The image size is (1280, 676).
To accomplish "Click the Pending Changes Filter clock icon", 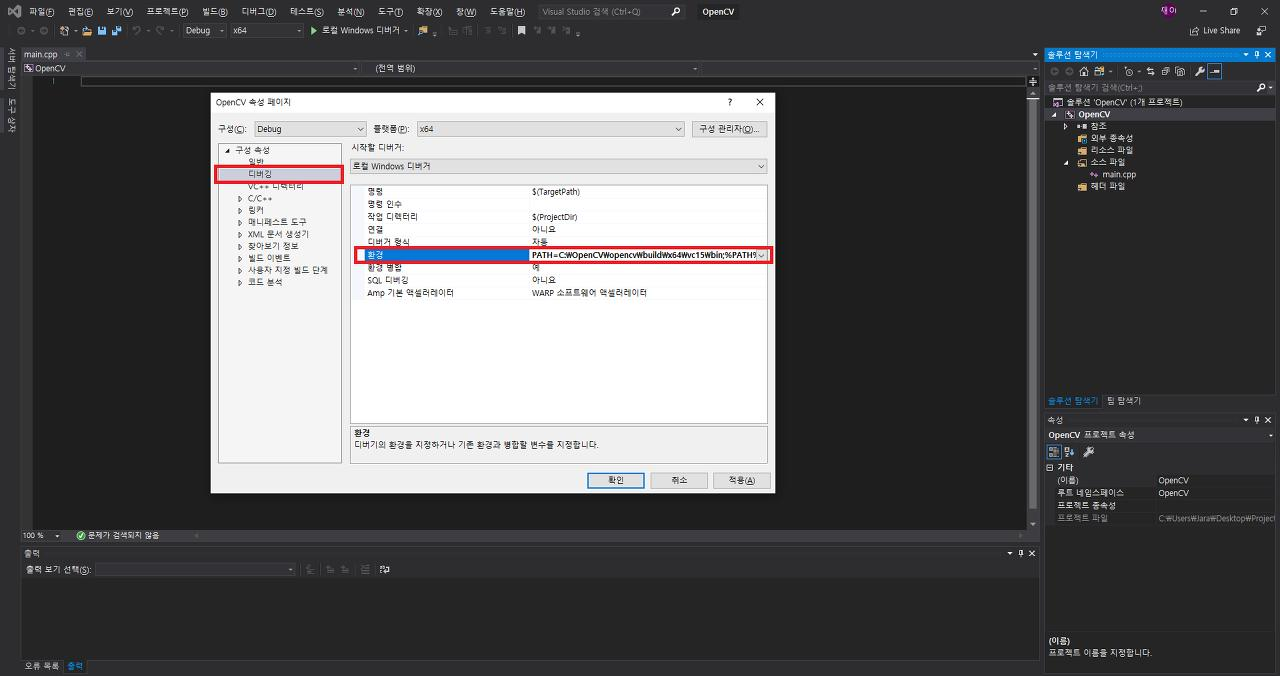I will coord(1128,71).
